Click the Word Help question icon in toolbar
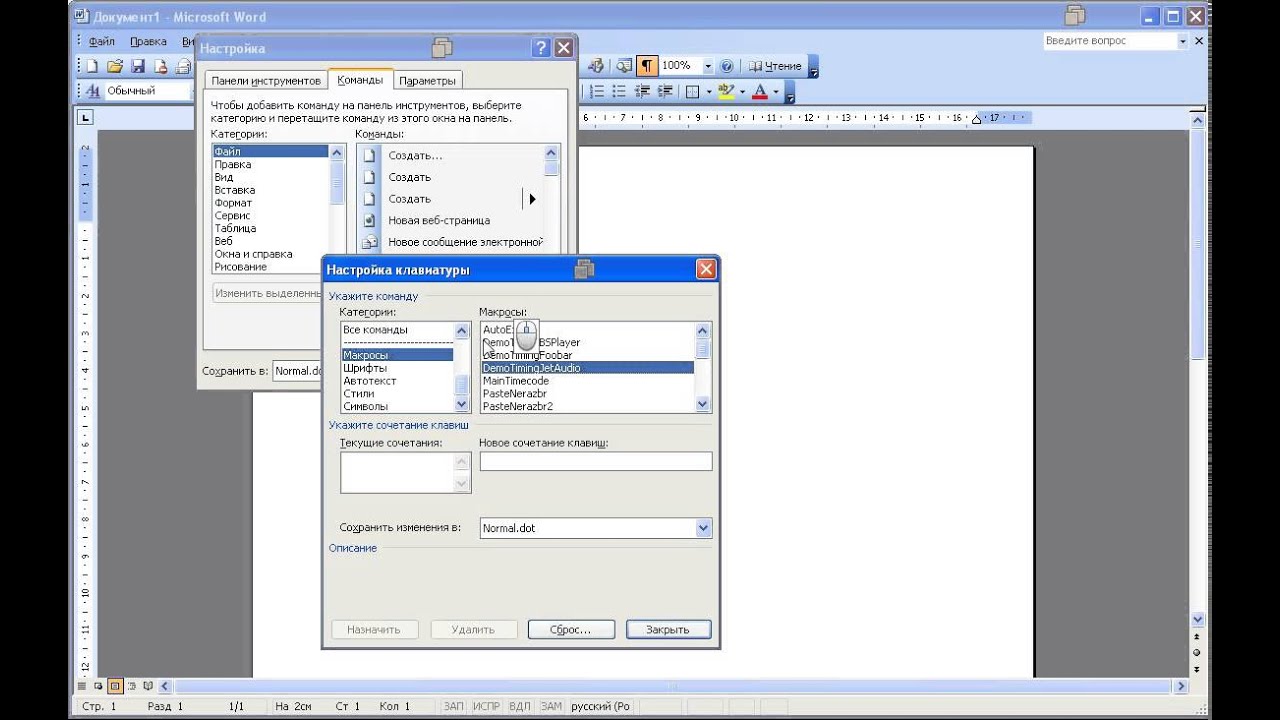1280x720 pixels. tap(727, 66)
